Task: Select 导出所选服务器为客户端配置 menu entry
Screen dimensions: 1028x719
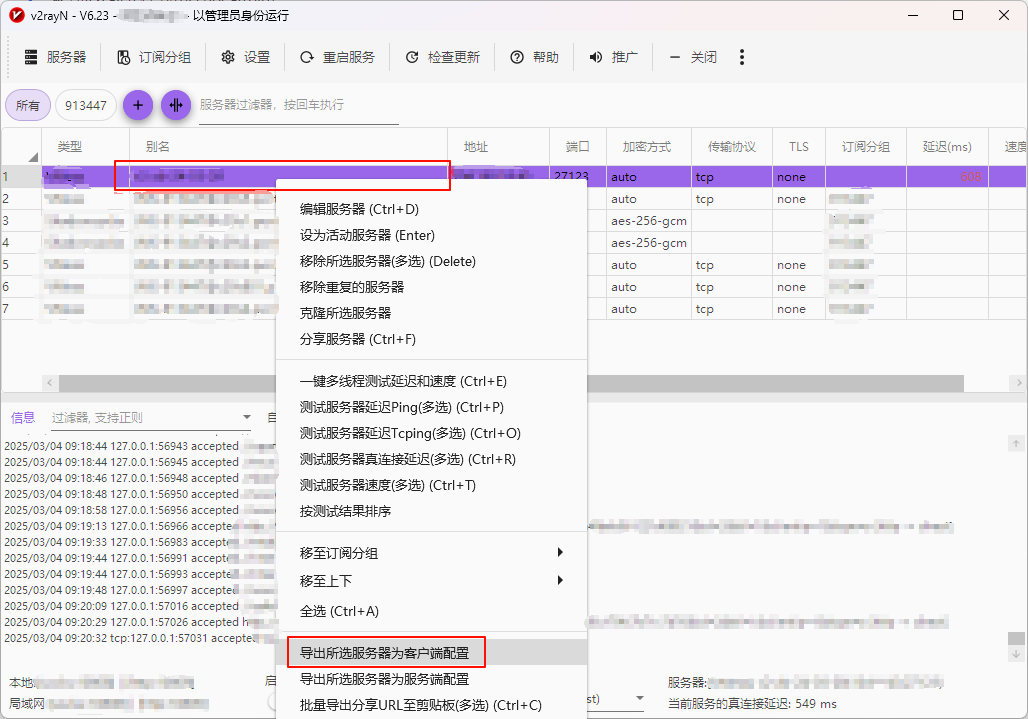Action: [x=384, y=653]
